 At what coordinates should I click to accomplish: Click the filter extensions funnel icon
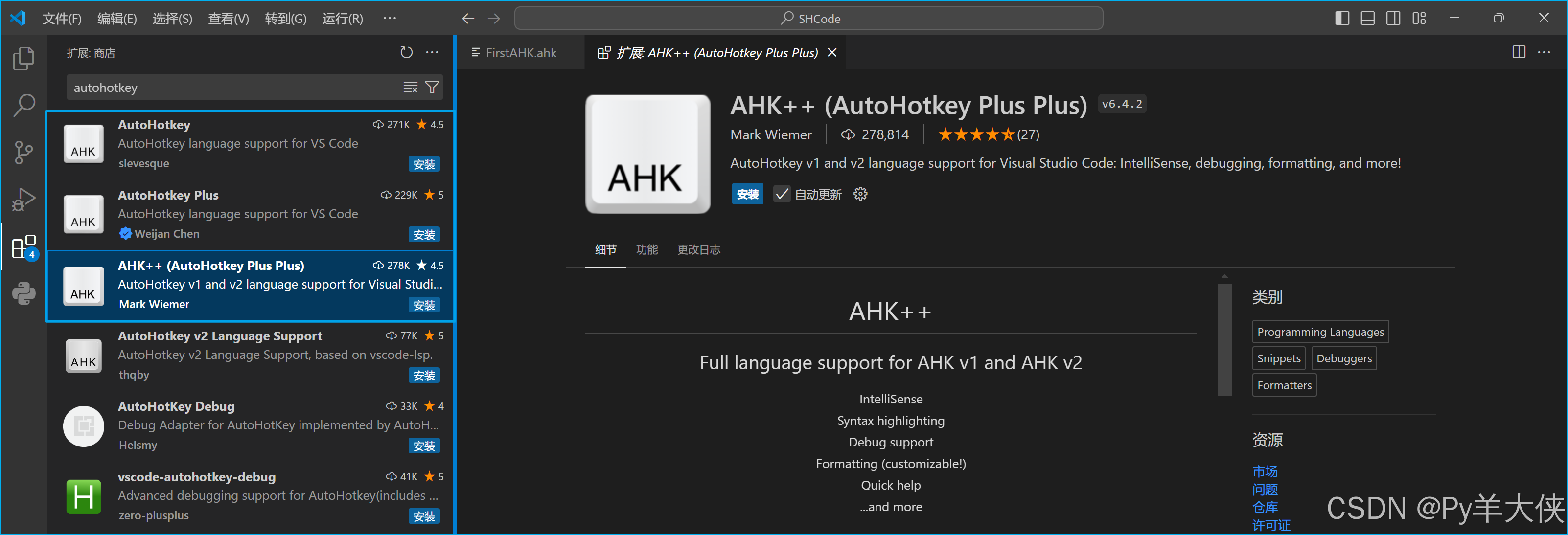432,88
